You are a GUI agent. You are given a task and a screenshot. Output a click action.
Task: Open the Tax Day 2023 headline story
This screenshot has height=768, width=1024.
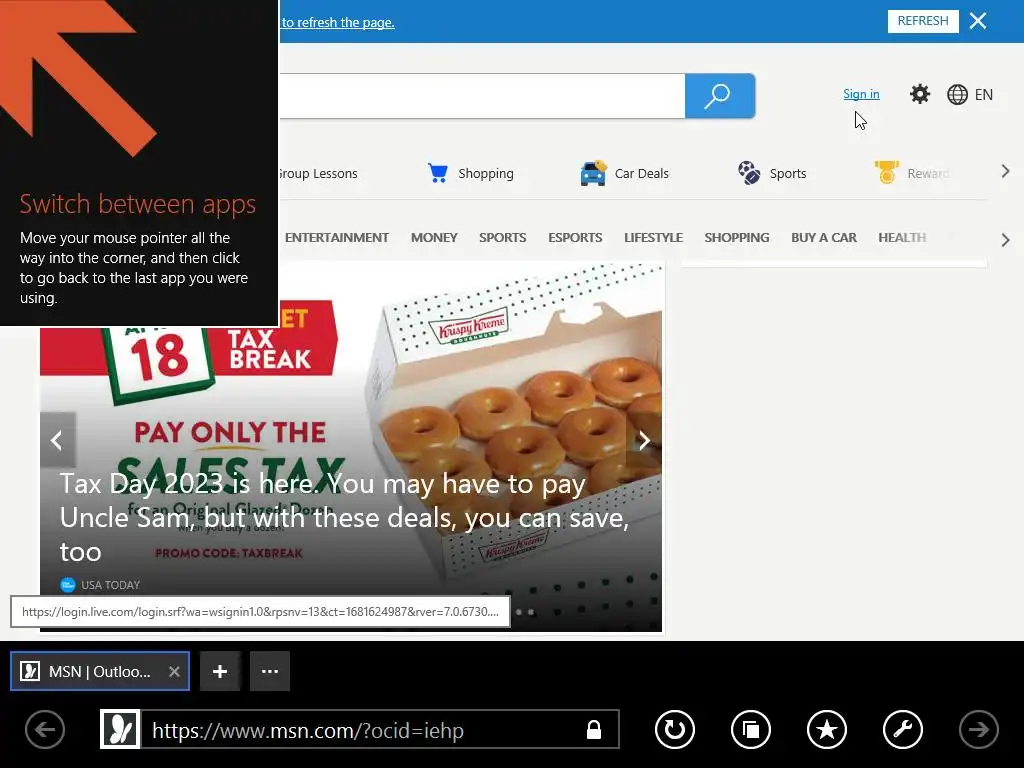[344, 518]
